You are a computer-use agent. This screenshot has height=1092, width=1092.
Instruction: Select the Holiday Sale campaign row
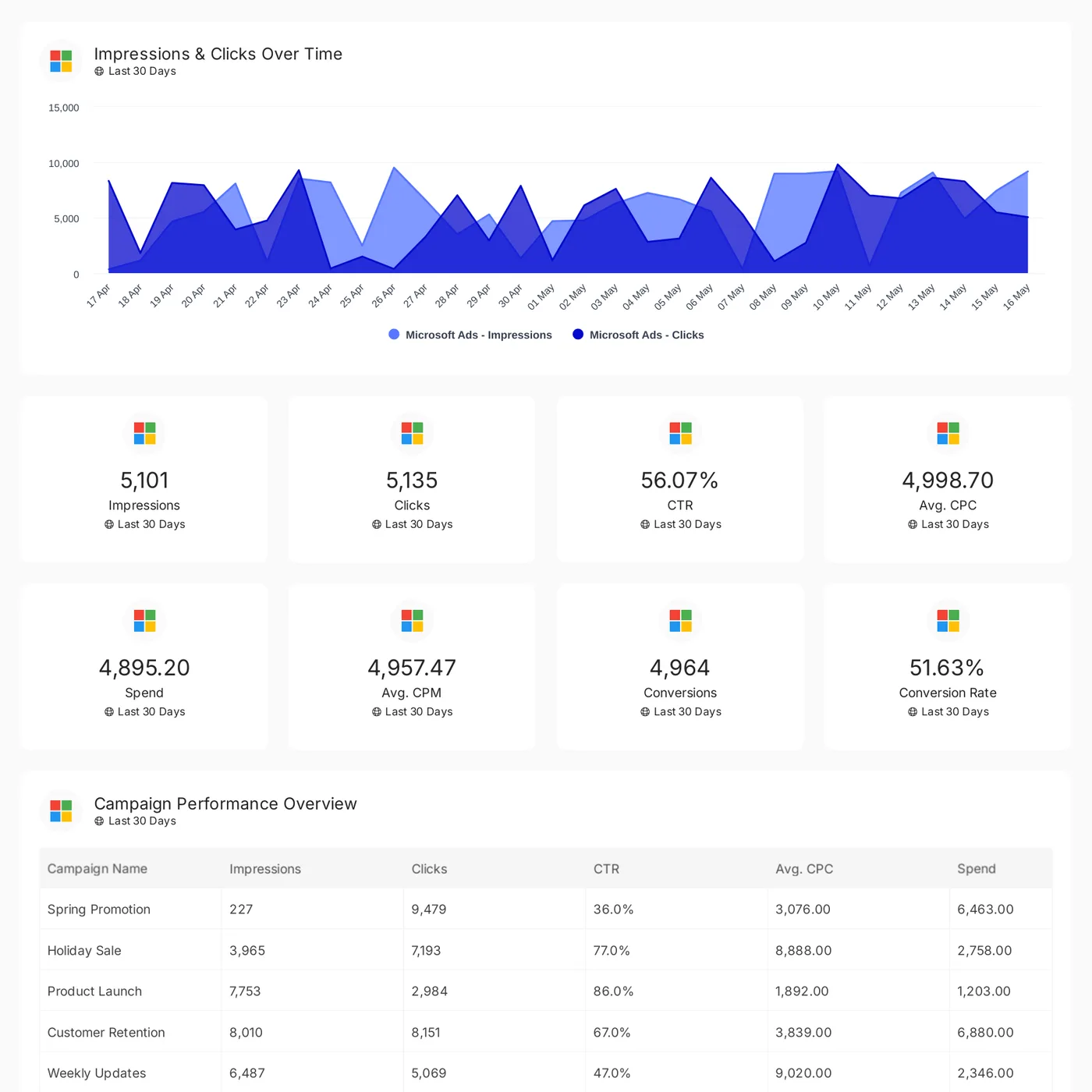click(x=546, y=951)
